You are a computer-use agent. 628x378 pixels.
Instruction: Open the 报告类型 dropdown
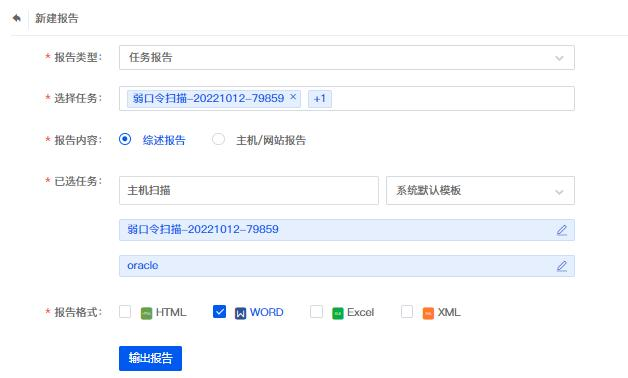pyautogui.click(x=346, y=58)
